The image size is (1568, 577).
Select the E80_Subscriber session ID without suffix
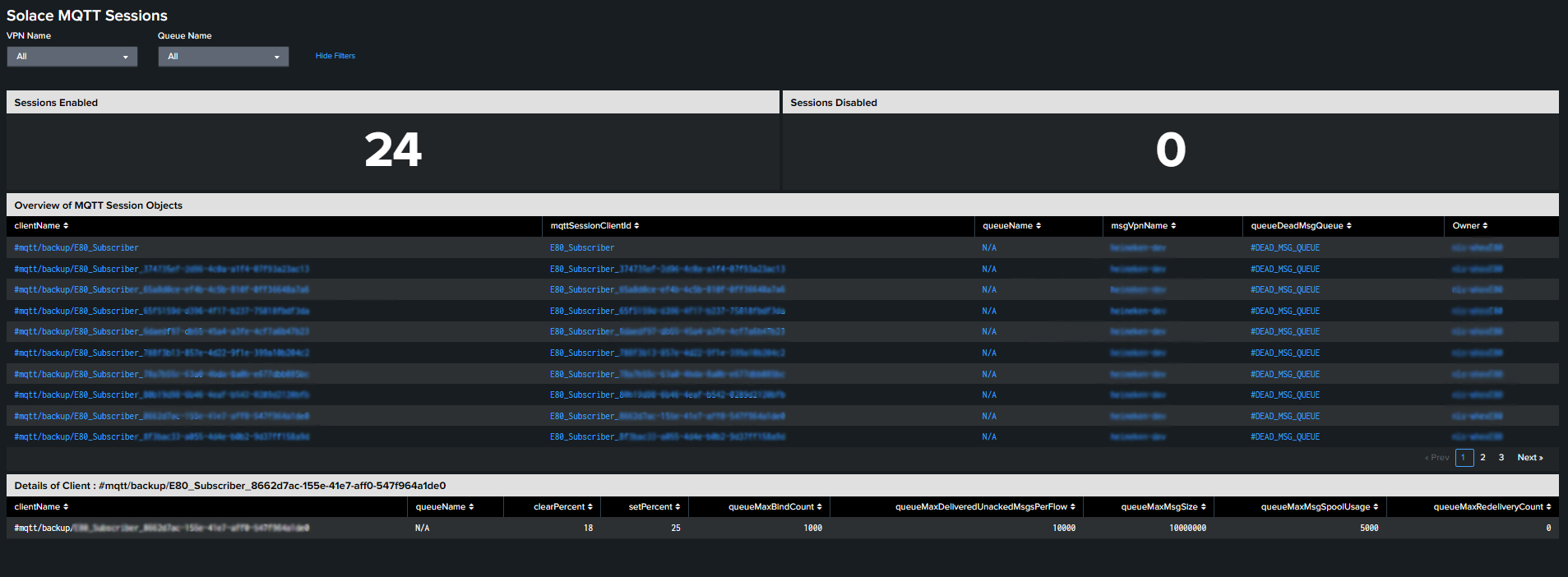point(582,248)
